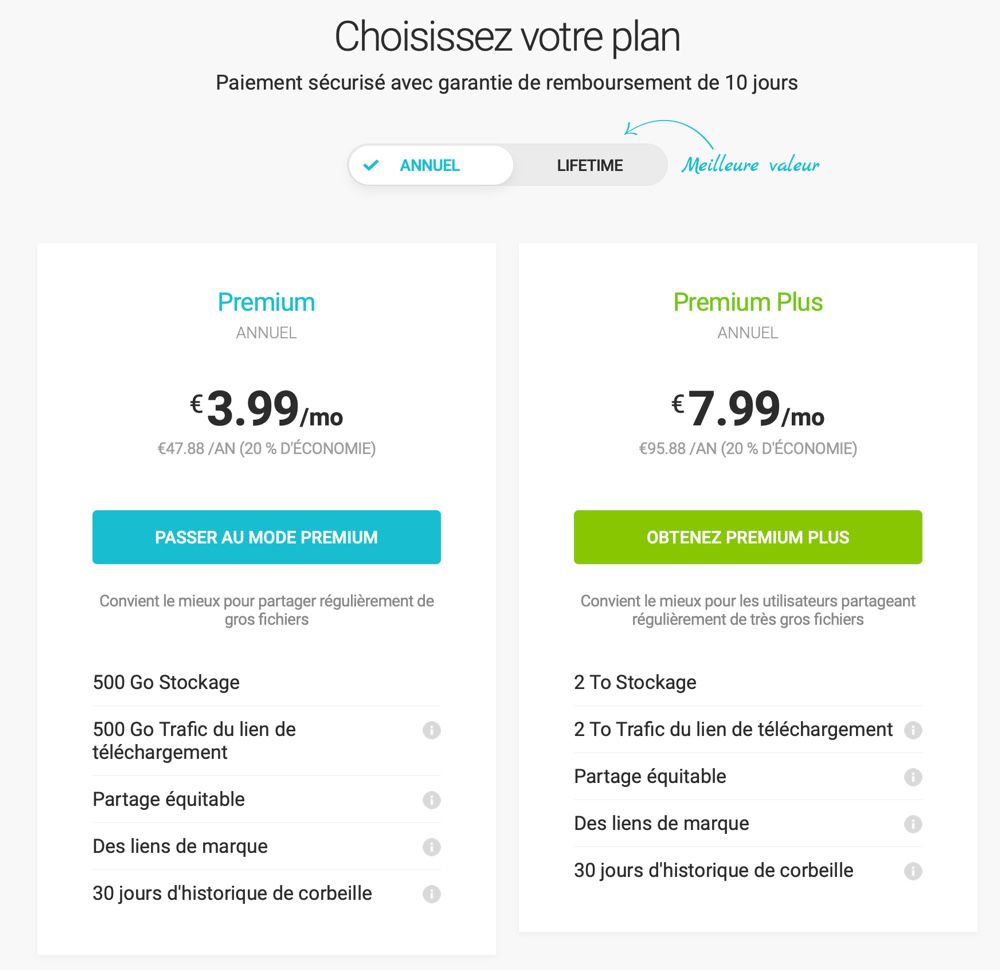Click PASSER AU MODE PREMIUM button
This screenshot has width=1000, height=970.
(x=267, y=537)
